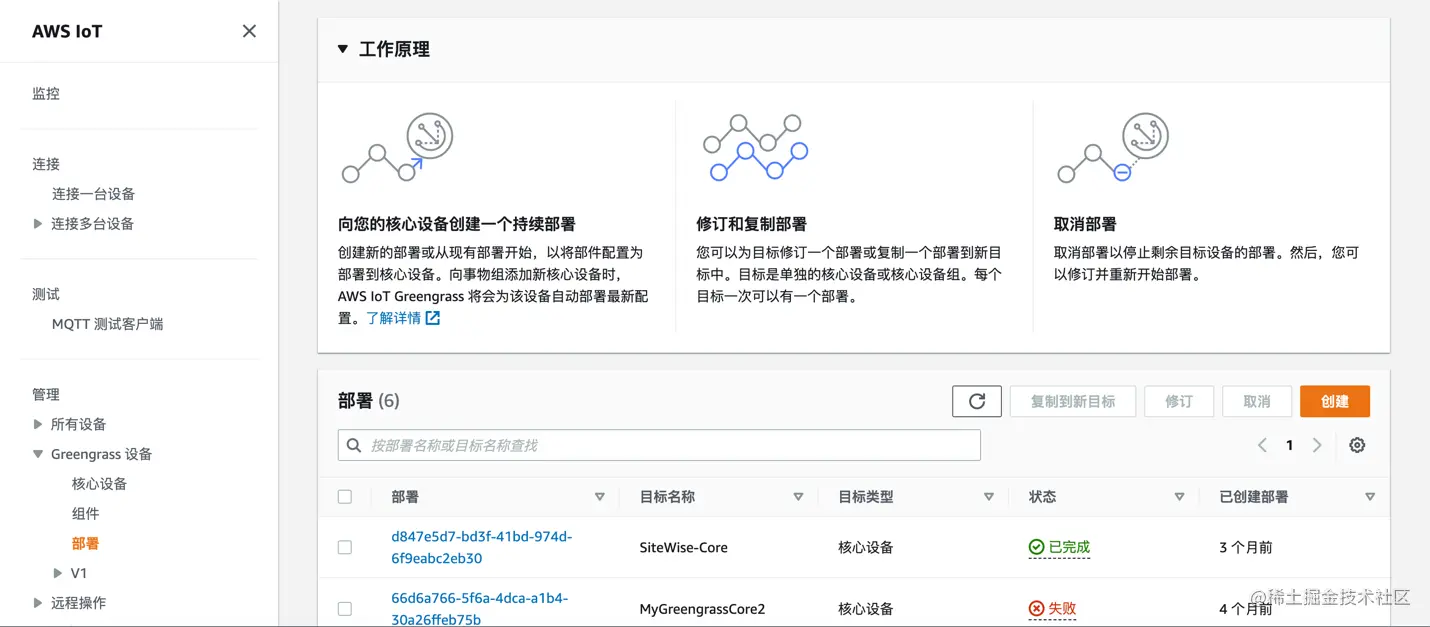Screen dimensions: 1430x627
Task: Check the SiteWise-Core deployment row checkbox
Action: coord(345,547)
